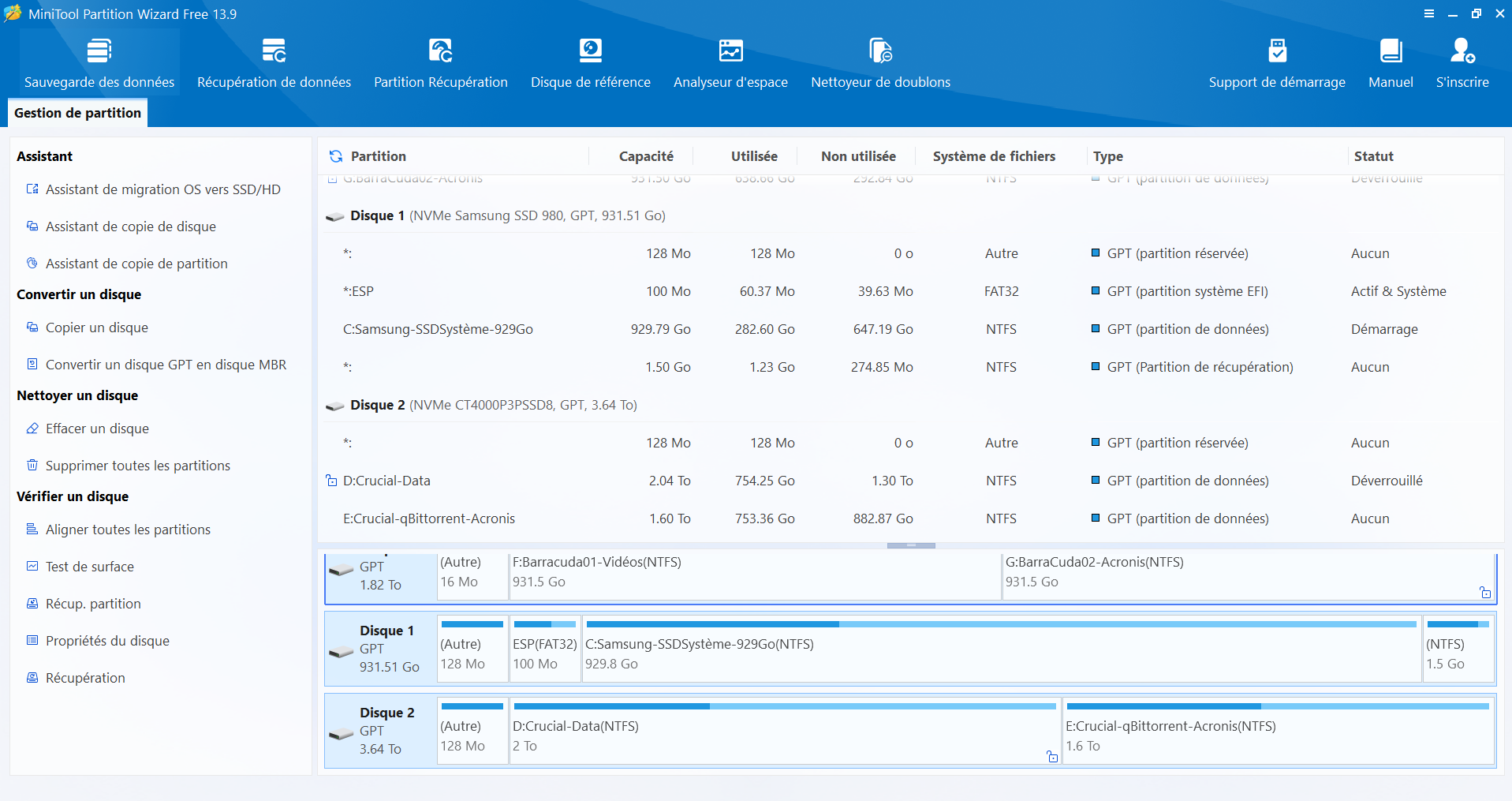Viewport: 1512px width, 801px height.
Task: Click Récupération in sidebar
Action: click(77, 678)
